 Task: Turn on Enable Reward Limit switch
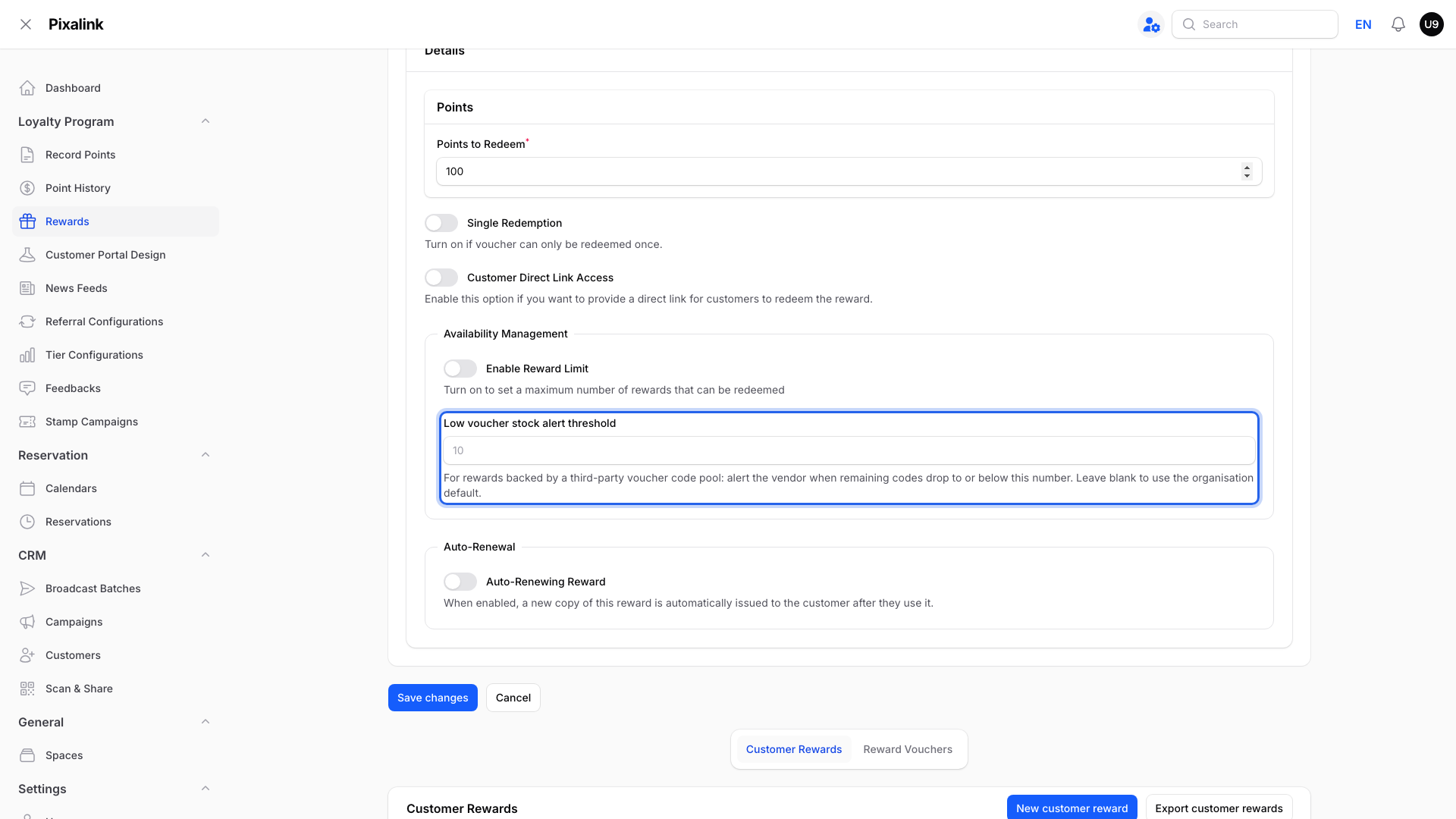tap(460, 369)
